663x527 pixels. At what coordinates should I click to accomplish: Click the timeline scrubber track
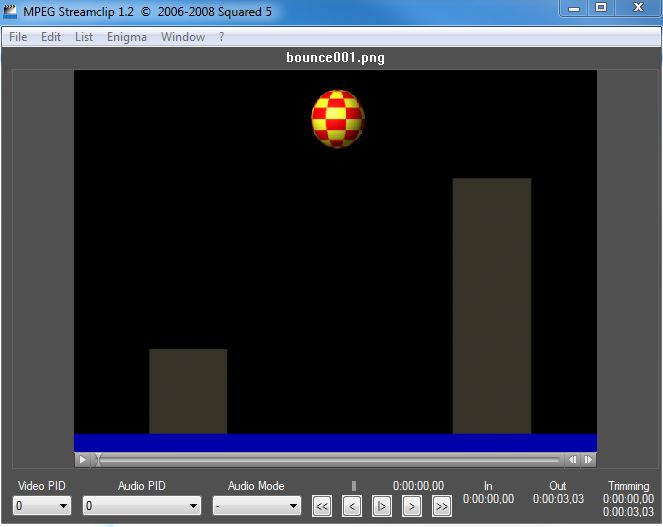tap(328, 460)
